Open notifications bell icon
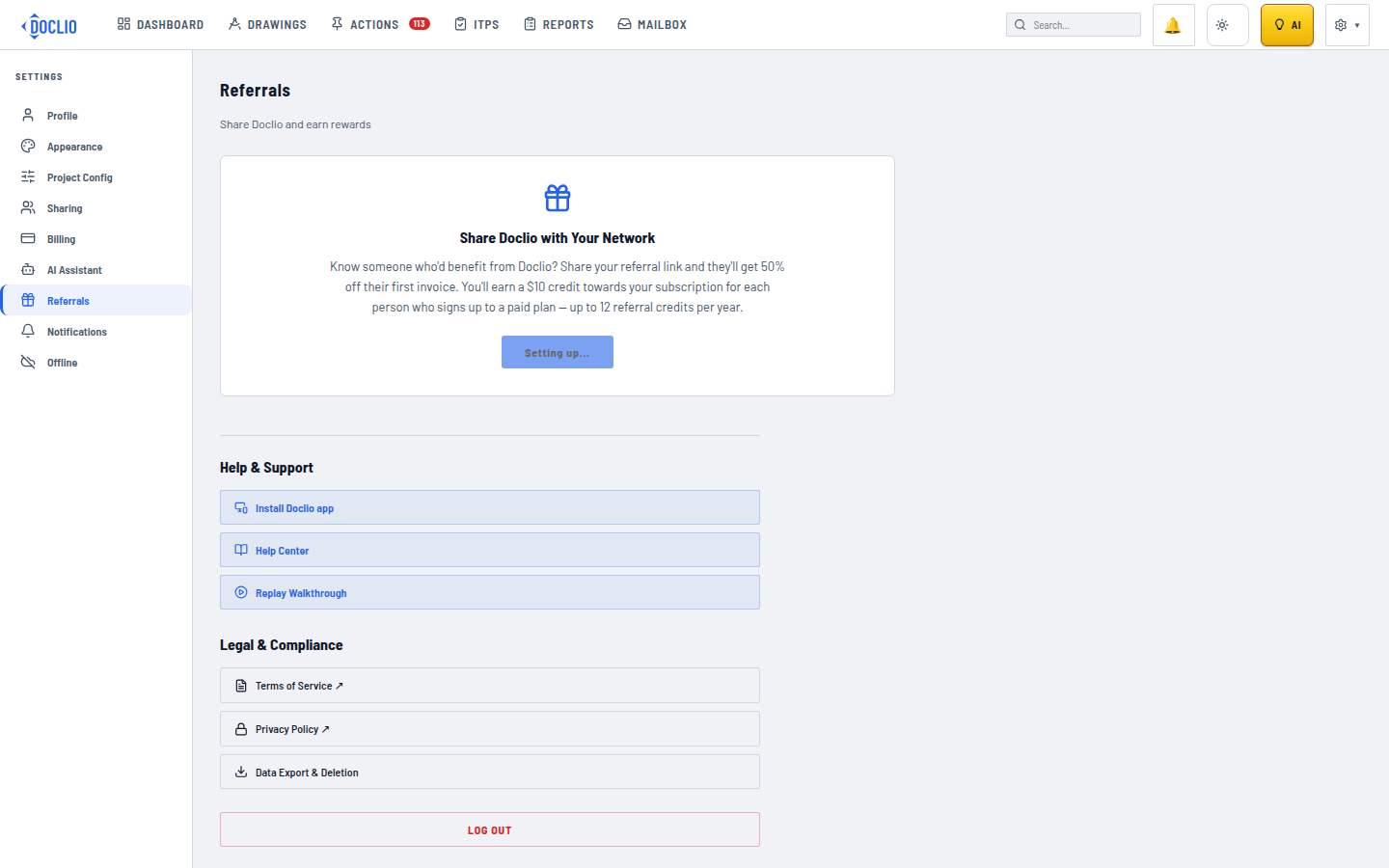Screen dimensions: 1389x868 pos(1173,25)
